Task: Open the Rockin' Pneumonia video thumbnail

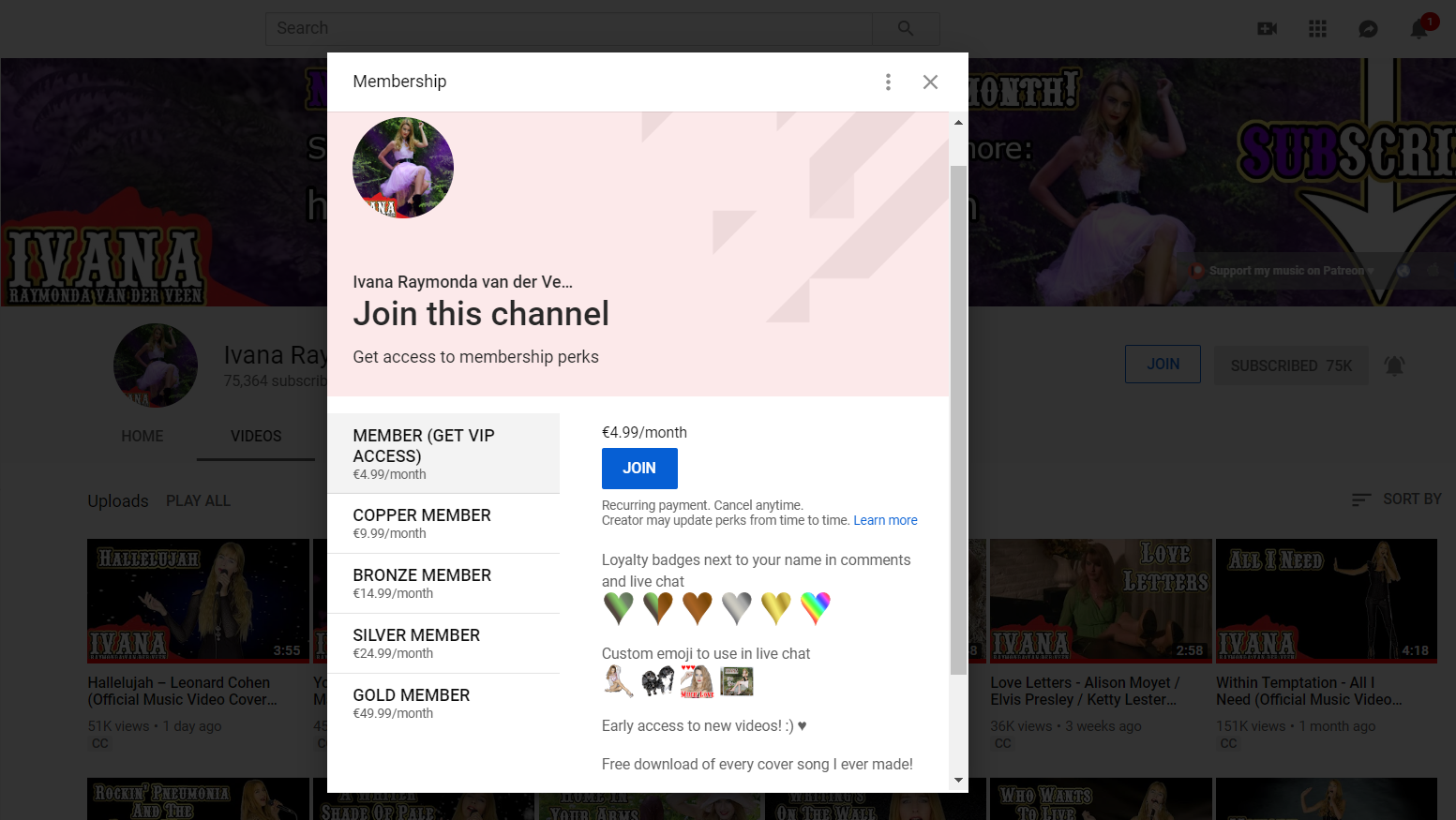Action: 198,798
